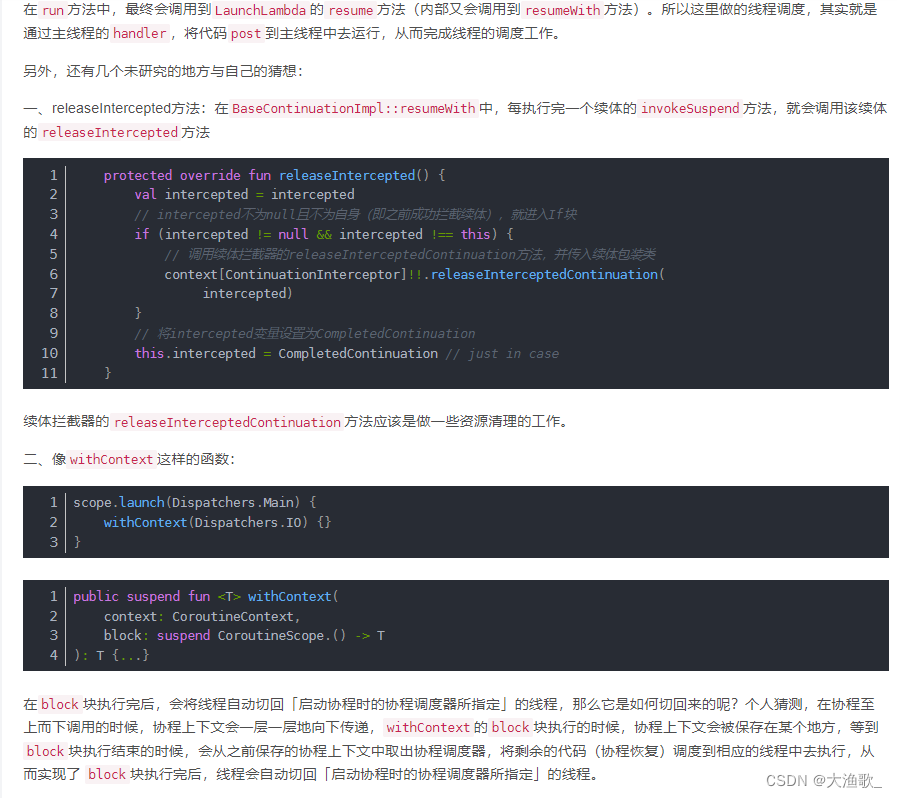The image size is (897, 798).
Task: Click line number 5 in first code block
Action: tap(53, 254)
